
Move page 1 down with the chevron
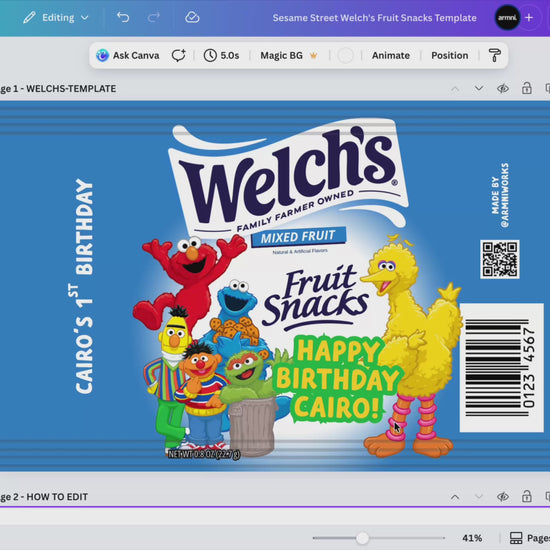[x=479, y=88]
